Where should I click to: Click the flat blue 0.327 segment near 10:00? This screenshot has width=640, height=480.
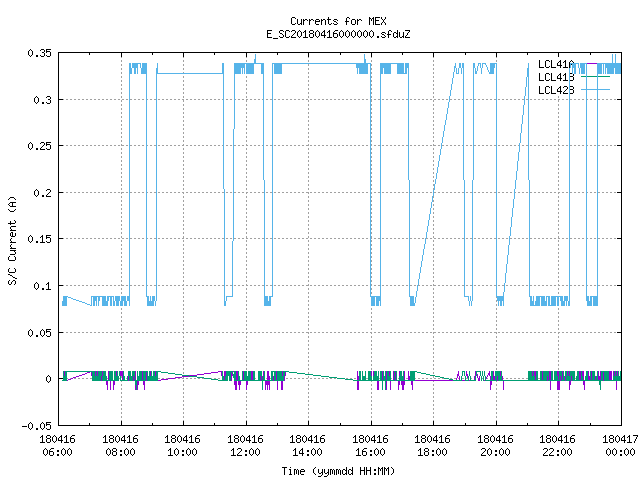click(x=190, y=73)
